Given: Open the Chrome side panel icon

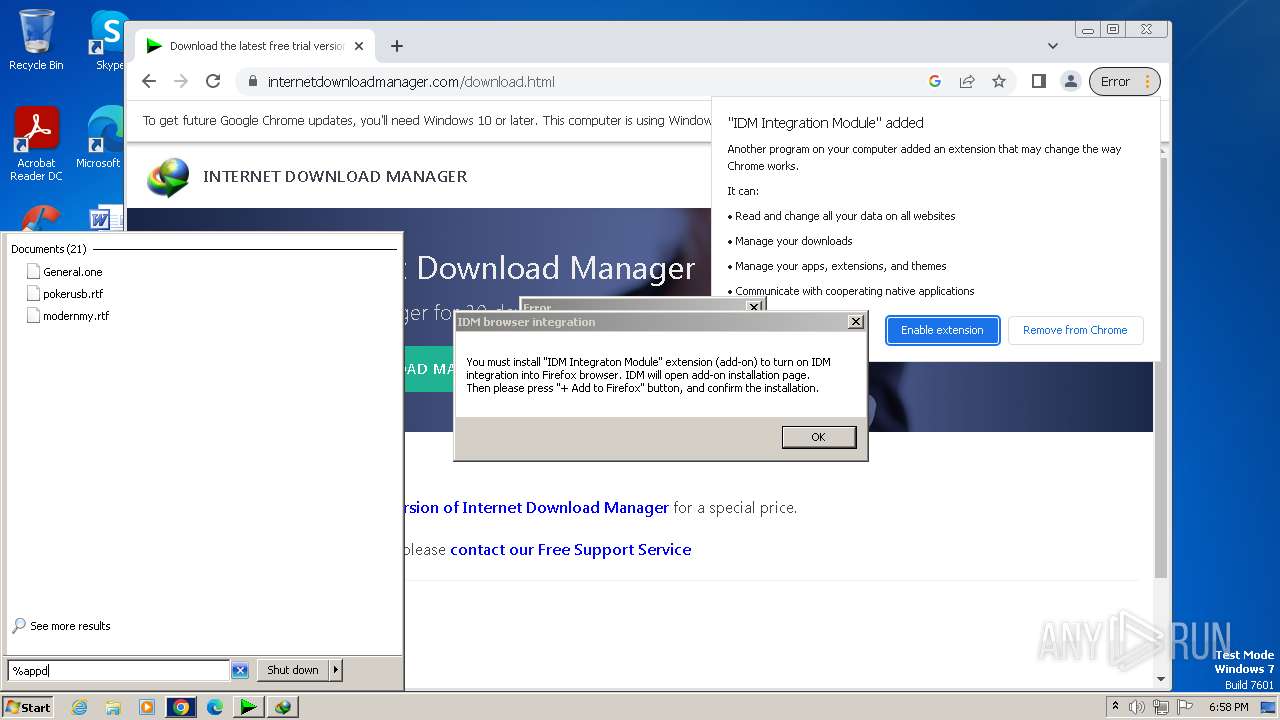Looking at the screenshot, I should (1039, 82).
